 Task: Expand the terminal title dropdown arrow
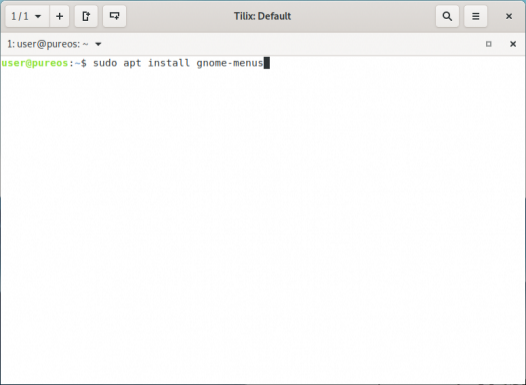click(98, 44)
